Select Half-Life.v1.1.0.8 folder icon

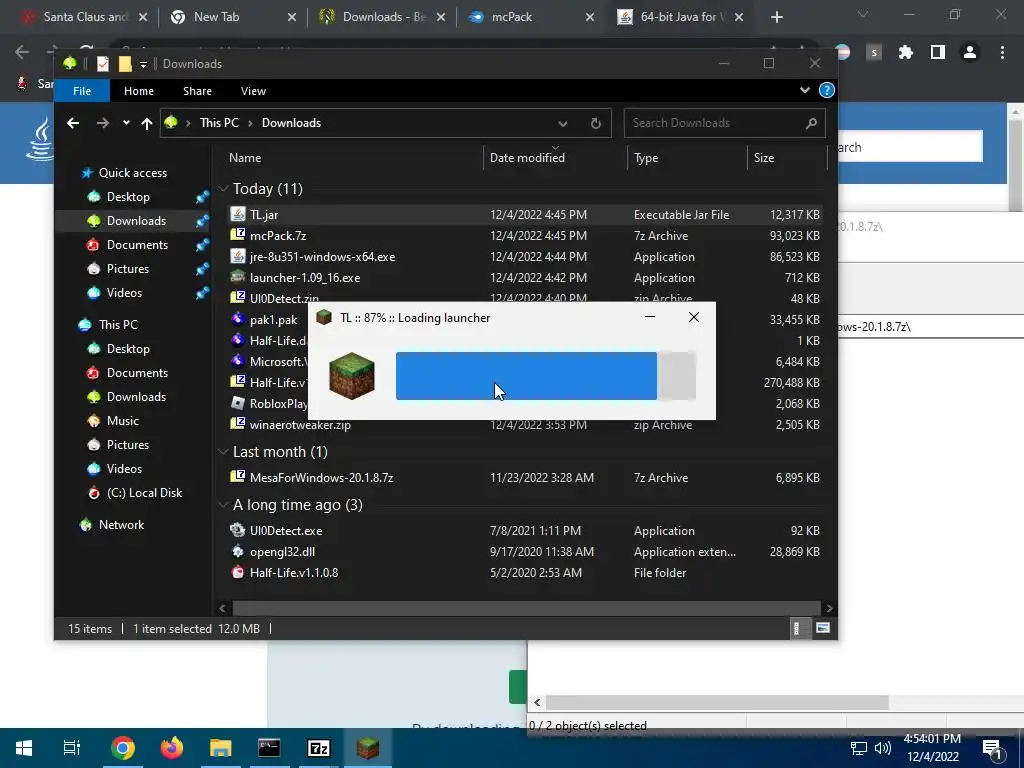click(238, 572)
